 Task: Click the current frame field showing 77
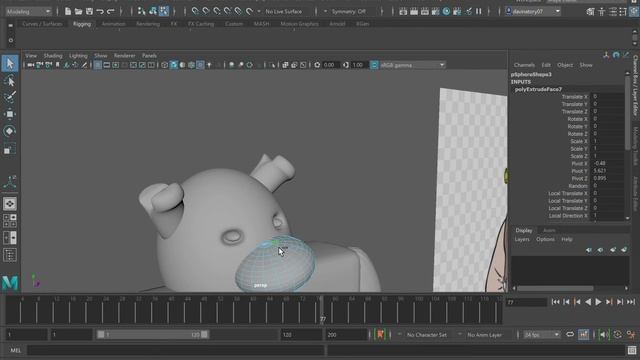[526, 302]
